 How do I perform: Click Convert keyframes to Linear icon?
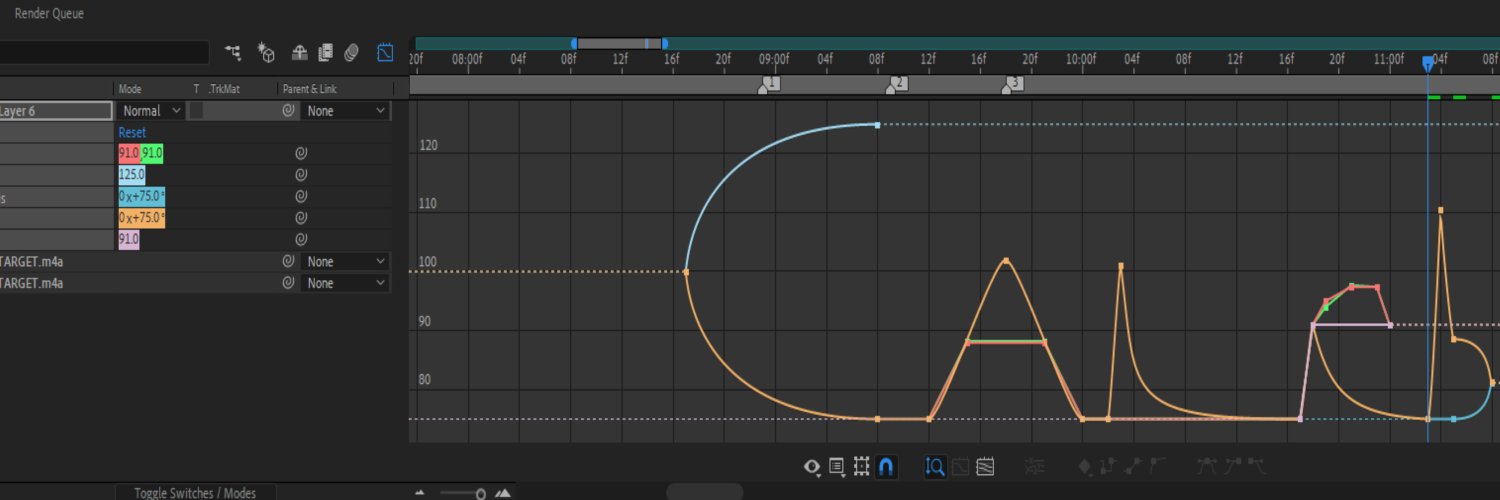(1134, 465)
